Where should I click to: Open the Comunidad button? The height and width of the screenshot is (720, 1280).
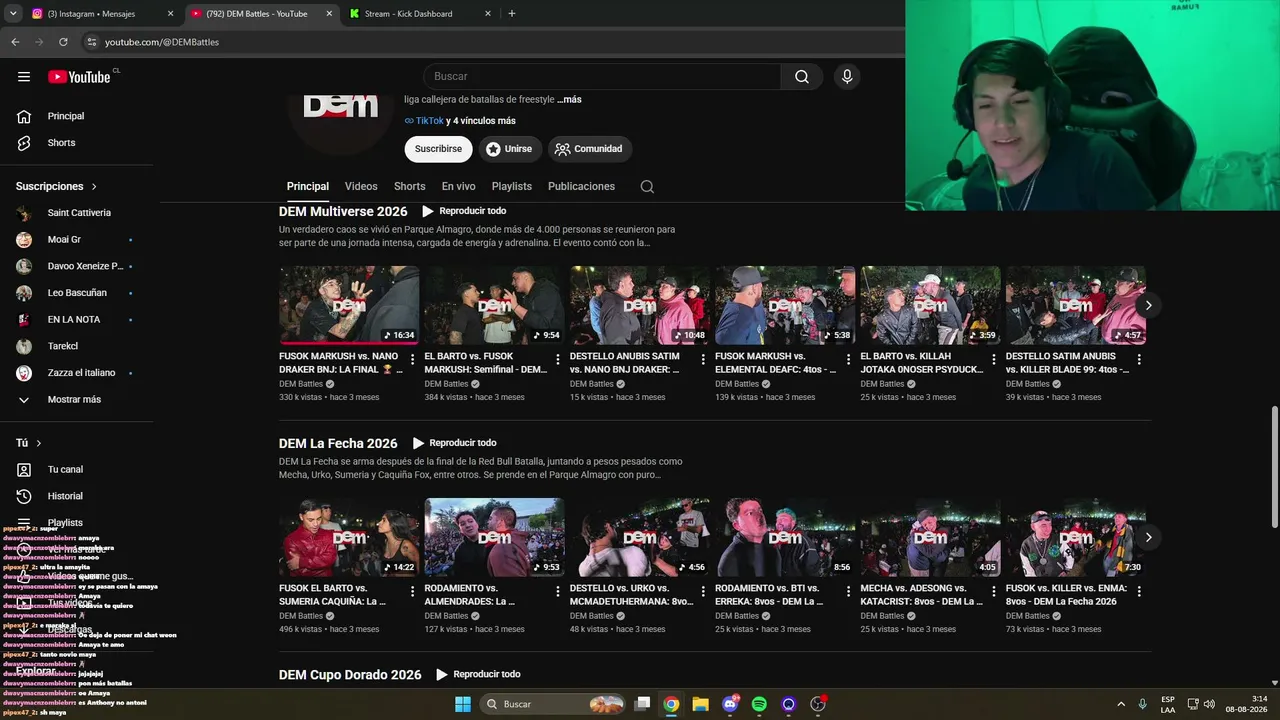[589, 149]
